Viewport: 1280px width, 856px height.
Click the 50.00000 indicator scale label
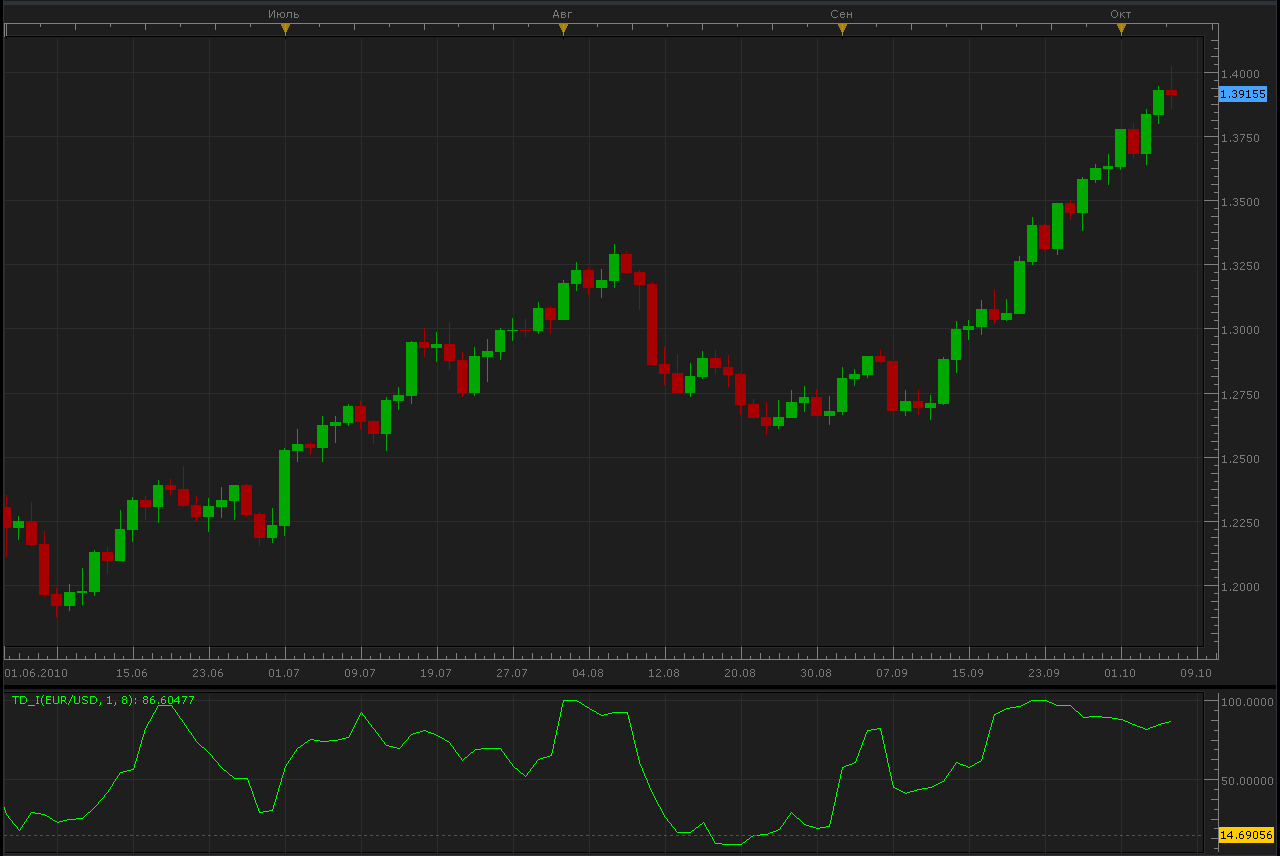pos(1245,780)
